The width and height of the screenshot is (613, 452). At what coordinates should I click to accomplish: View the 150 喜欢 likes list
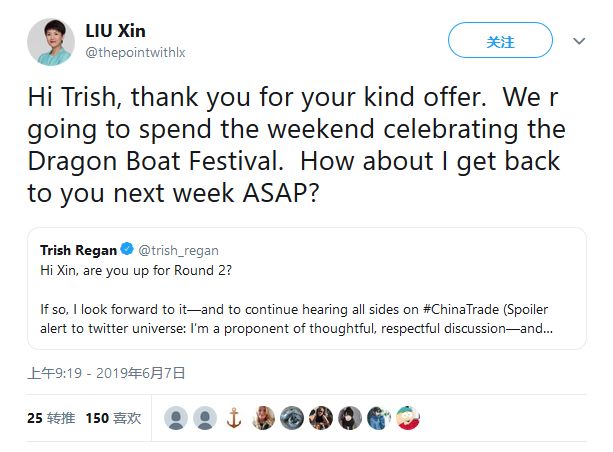pyautogui.click(x=113, y=418)
